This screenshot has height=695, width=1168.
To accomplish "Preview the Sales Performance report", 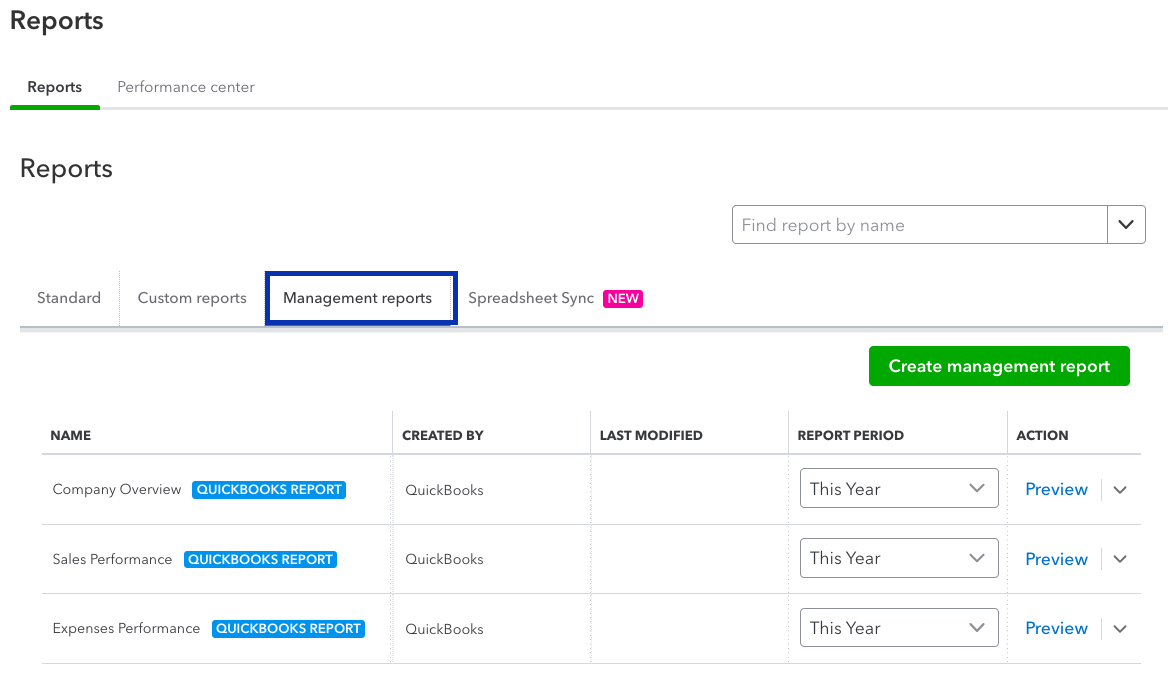I will click(x=1056, y=559).
